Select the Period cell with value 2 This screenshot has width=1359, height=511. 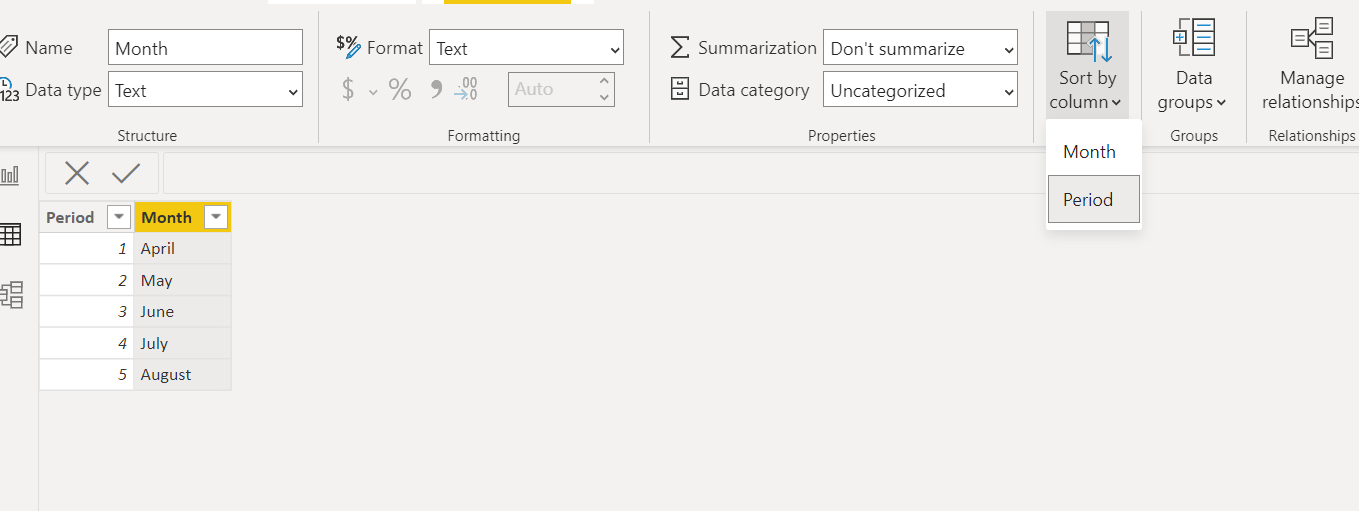[x=86, y=280]
